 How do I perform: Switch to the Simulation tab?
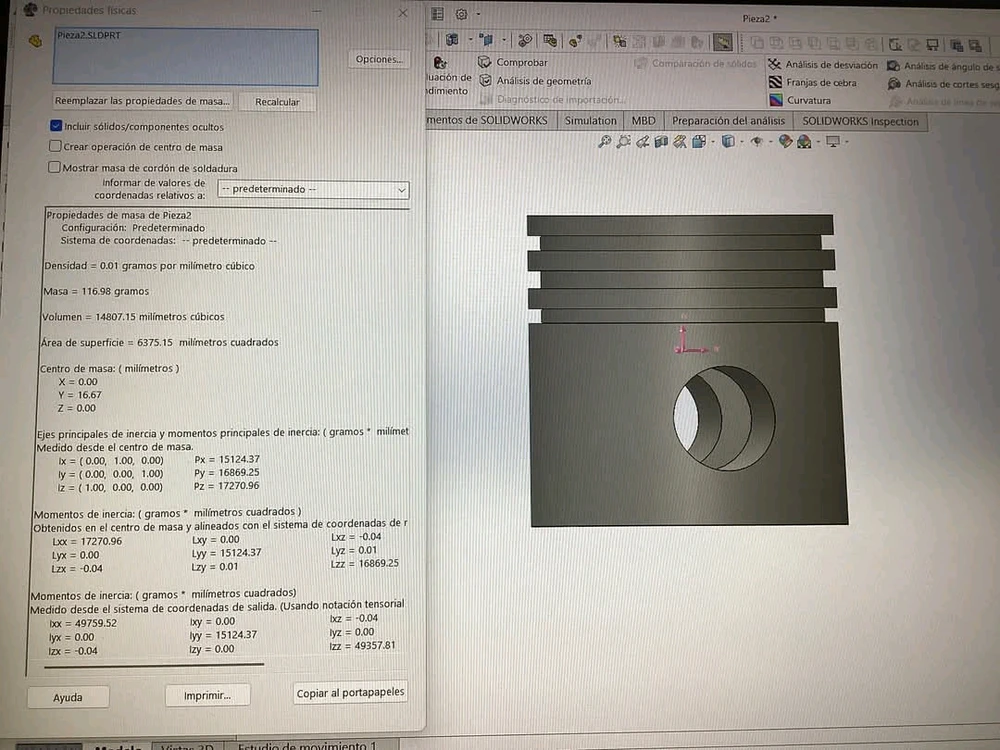[x=590, y=121]
